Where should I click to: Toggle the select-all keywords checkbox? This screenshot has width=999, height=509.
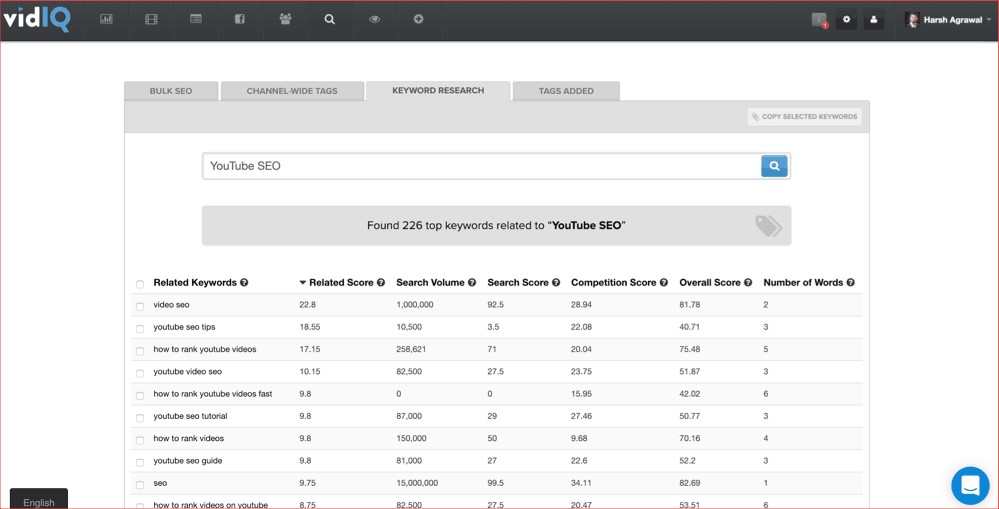click(140, 284)
